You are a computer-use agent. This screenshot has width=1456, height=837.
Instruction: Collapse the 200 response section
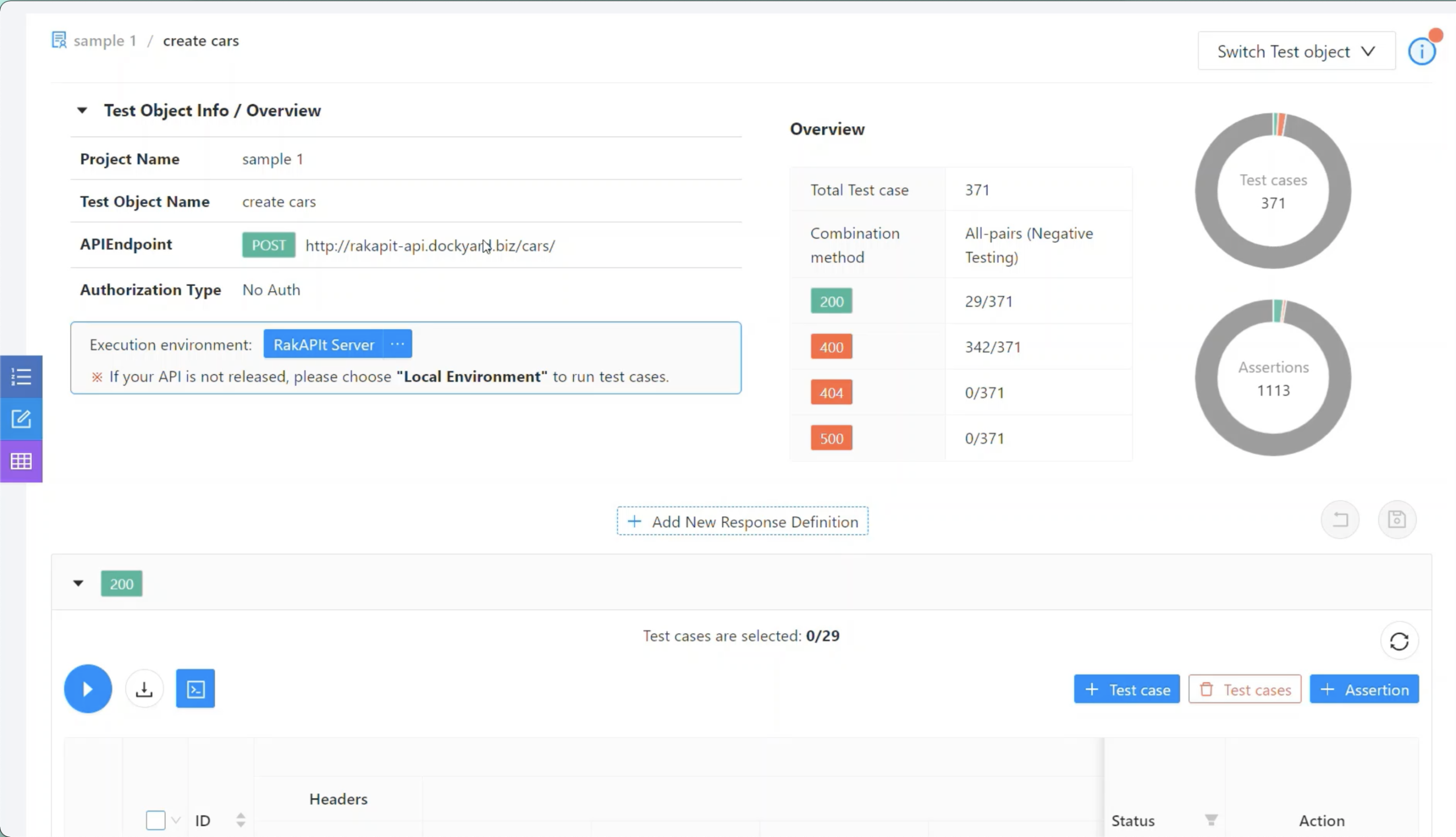(x=78, y=583)
